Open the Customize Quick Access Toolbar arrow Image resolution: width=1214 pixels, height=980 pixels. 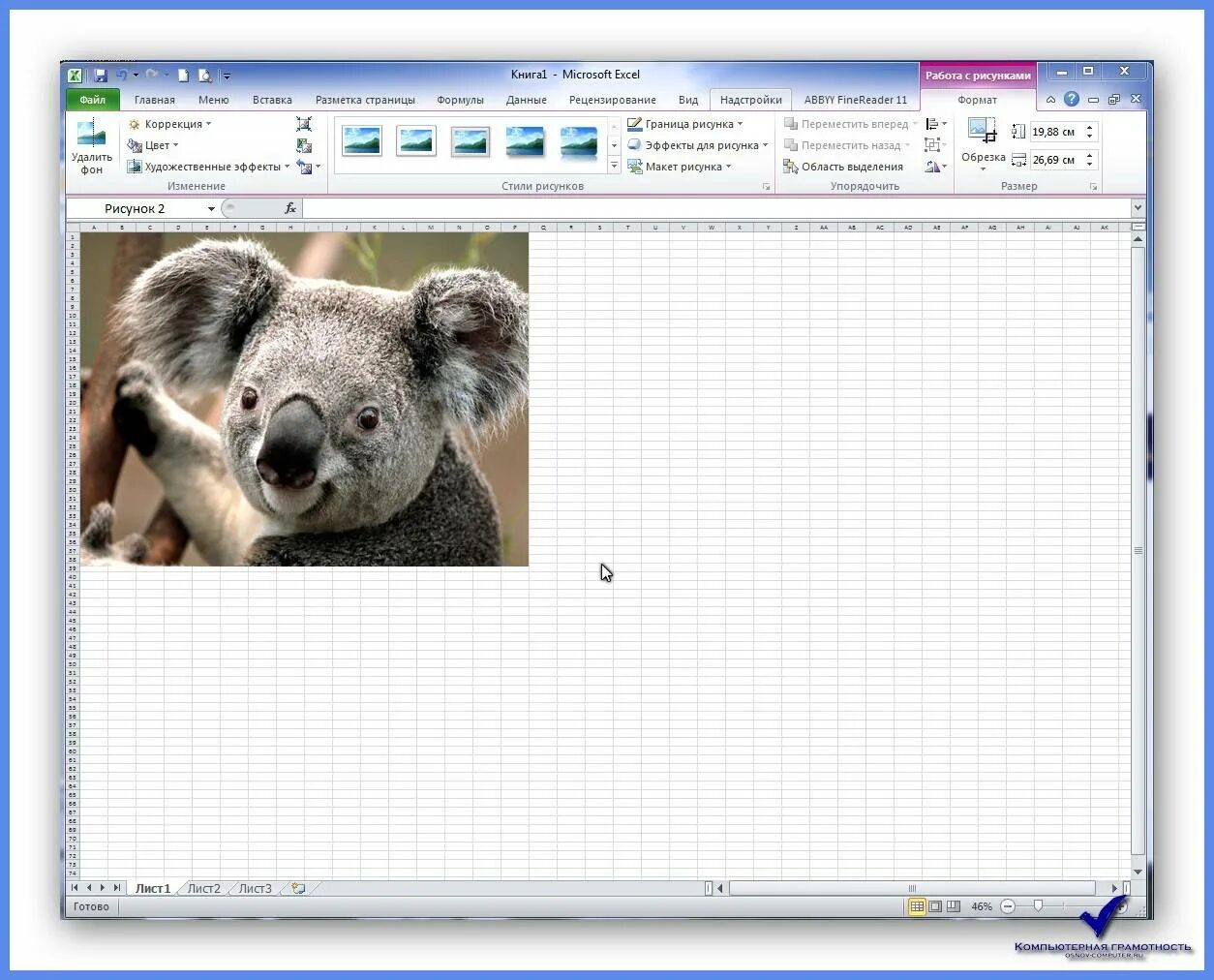[227, 76]
